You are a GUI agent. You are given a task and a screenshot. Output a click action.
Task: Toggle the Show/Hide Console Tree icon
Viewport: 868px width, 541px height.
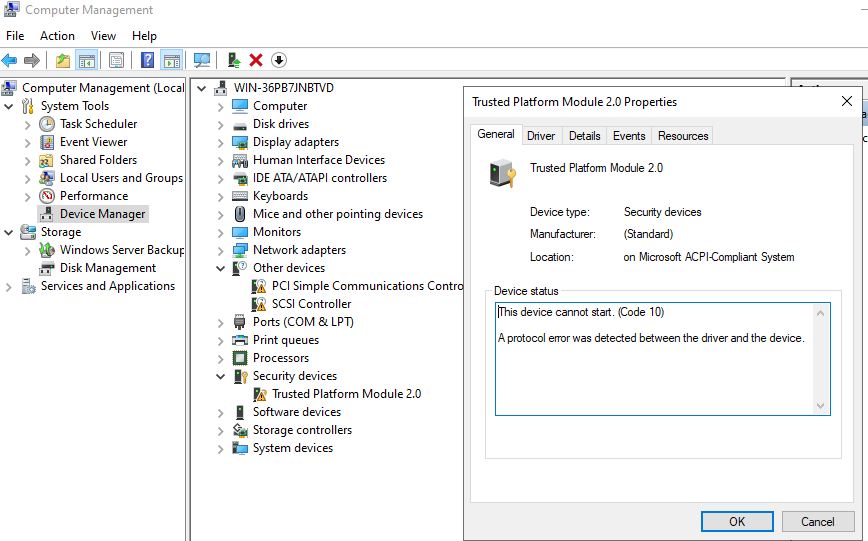click(87, 60)
